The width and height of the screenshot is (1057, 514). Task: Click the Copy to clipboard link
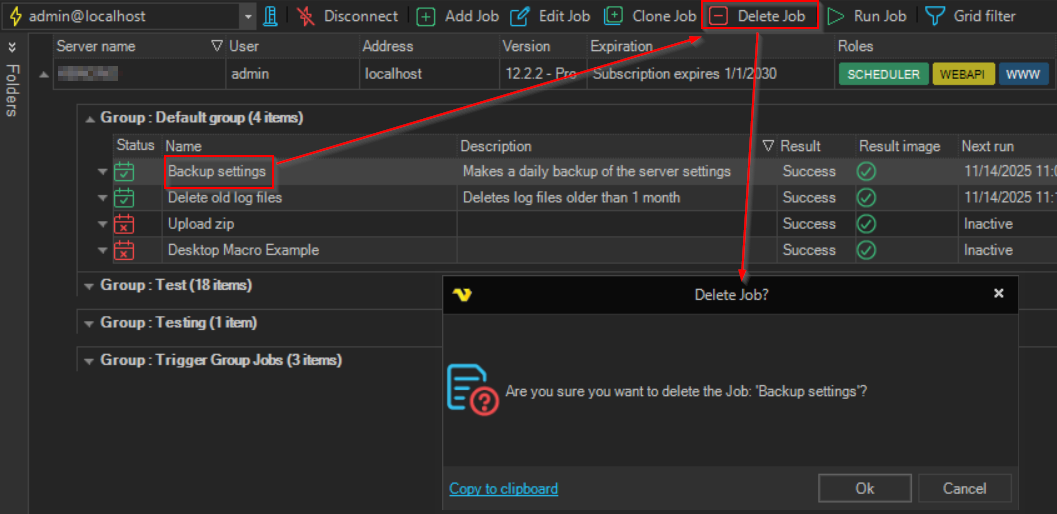pos(503,488)
